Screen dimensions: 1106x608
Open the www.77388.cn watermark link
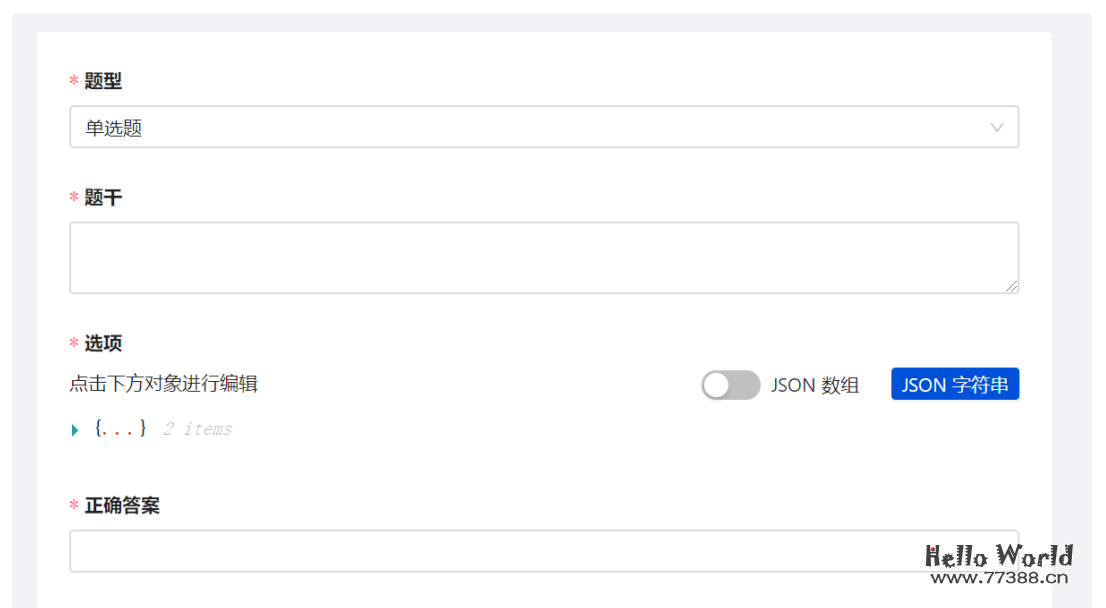coord(999,577)
